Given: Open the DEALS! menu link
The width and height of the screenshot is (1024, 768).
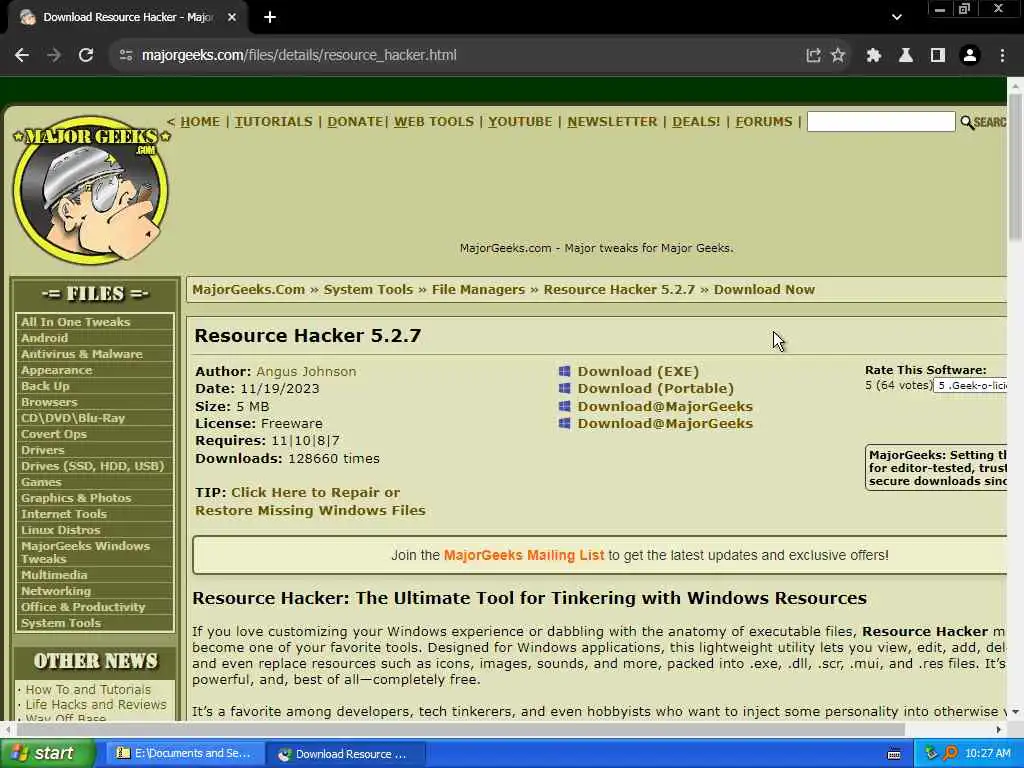Looking at the screenshot, I should [696, 121].
